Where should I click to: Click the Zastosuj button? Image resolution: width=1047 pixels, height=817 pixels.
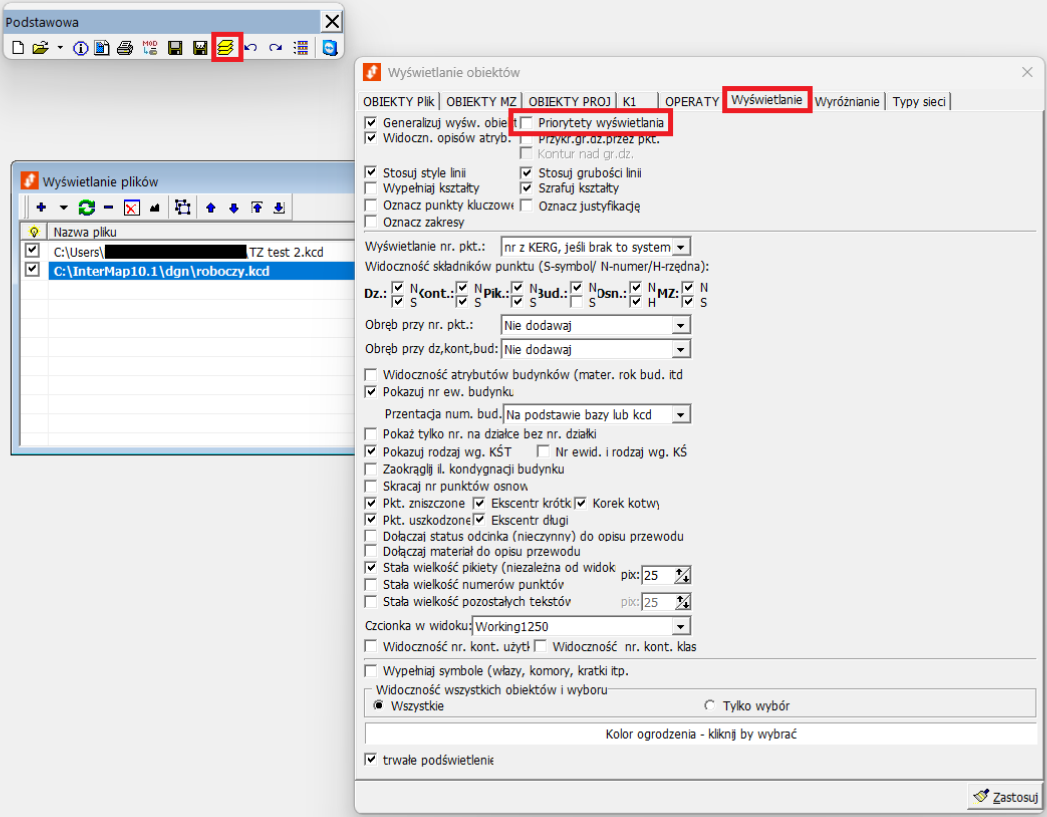click(x=1006, y=797)
